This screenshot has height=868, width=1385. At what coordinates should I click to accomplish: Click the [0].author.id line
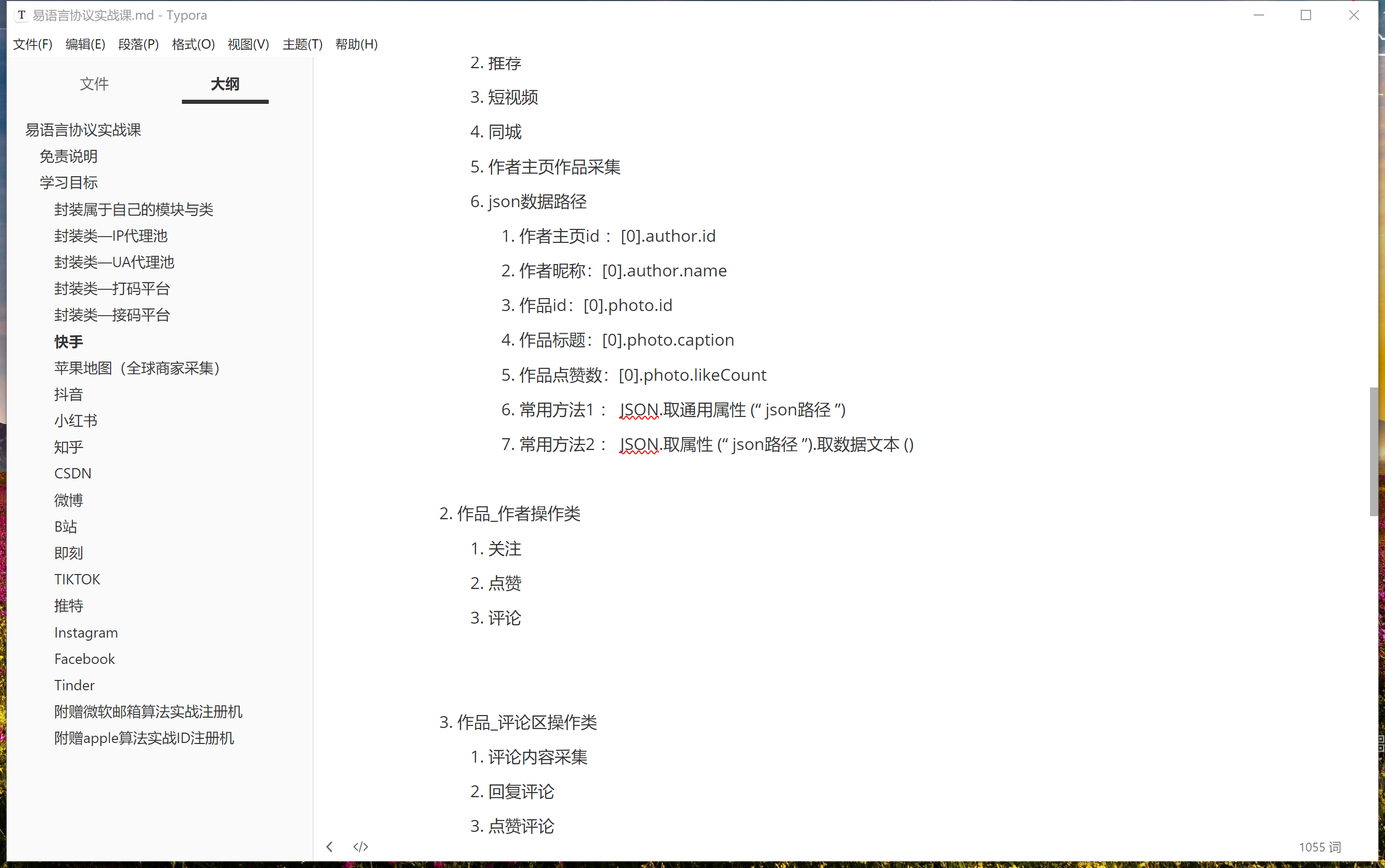[x=617, y=236]
